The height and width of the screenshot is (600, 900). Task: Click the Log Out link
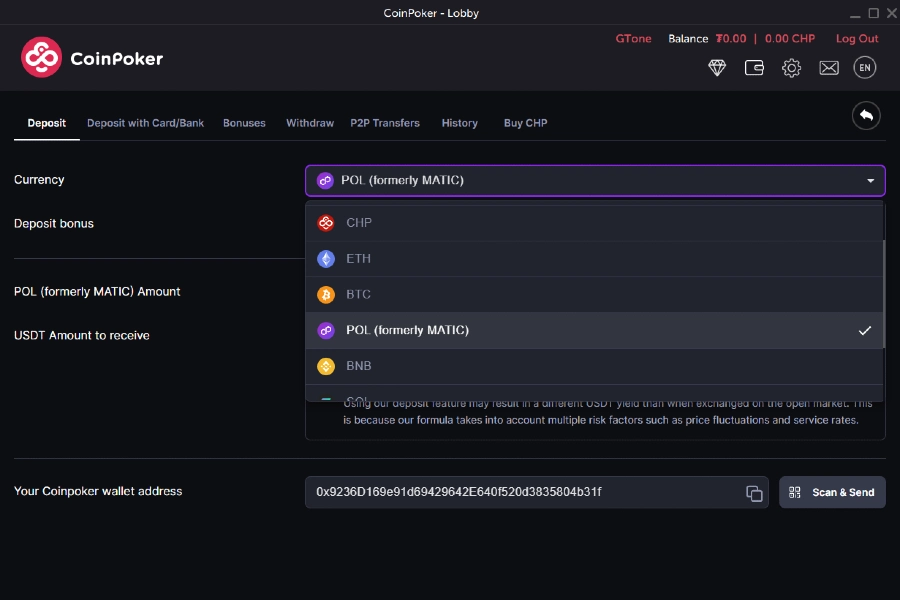tap(857, 39)
